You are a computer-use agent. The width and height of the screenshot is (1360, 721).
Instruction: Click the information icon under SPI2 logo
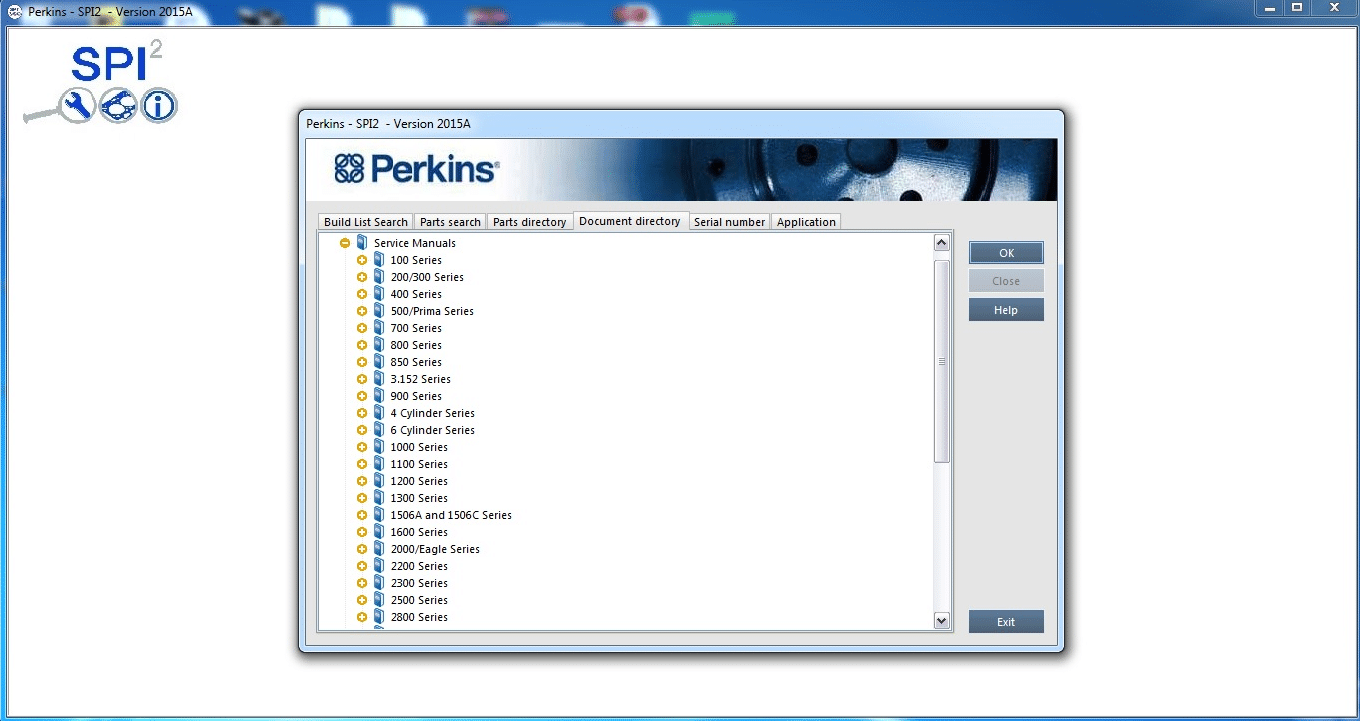click(x=158, y=105)
